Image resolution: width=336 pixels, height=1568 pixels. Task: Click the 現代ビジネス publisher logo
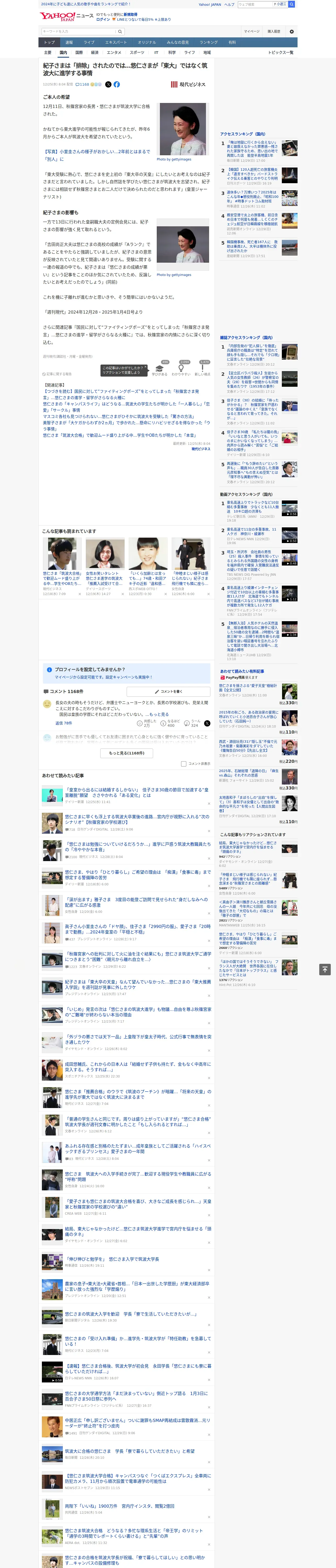click(188, 85)
